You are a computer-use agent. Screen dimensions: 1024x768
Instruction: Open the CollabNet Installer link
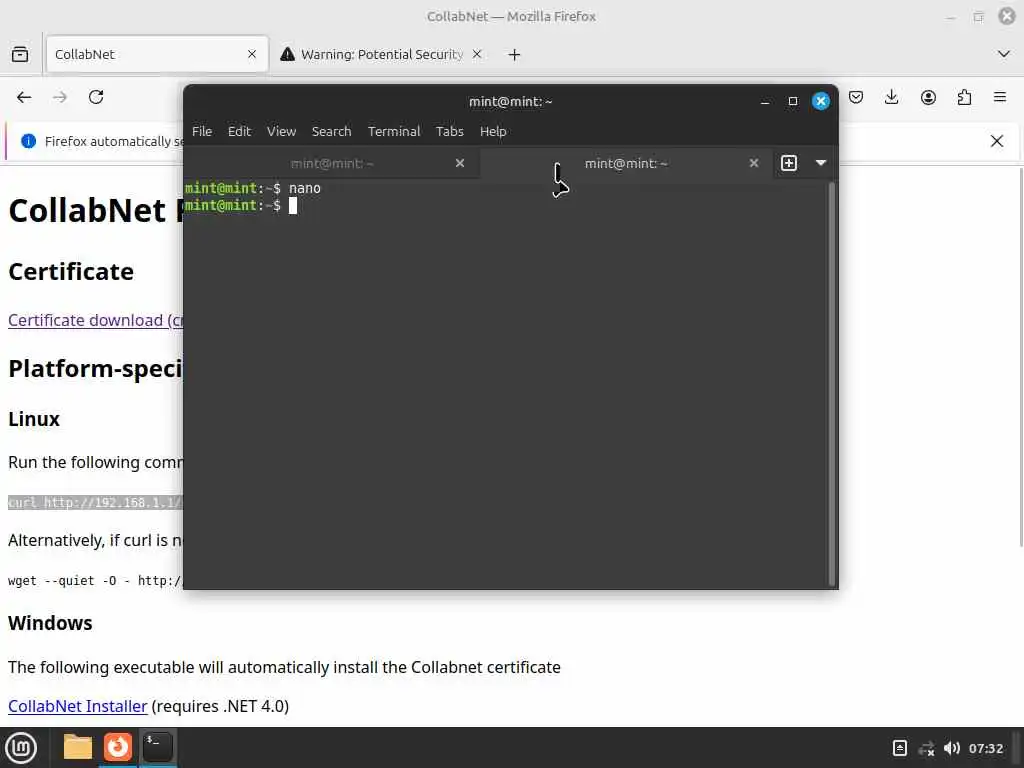click(x=78, y=706)
